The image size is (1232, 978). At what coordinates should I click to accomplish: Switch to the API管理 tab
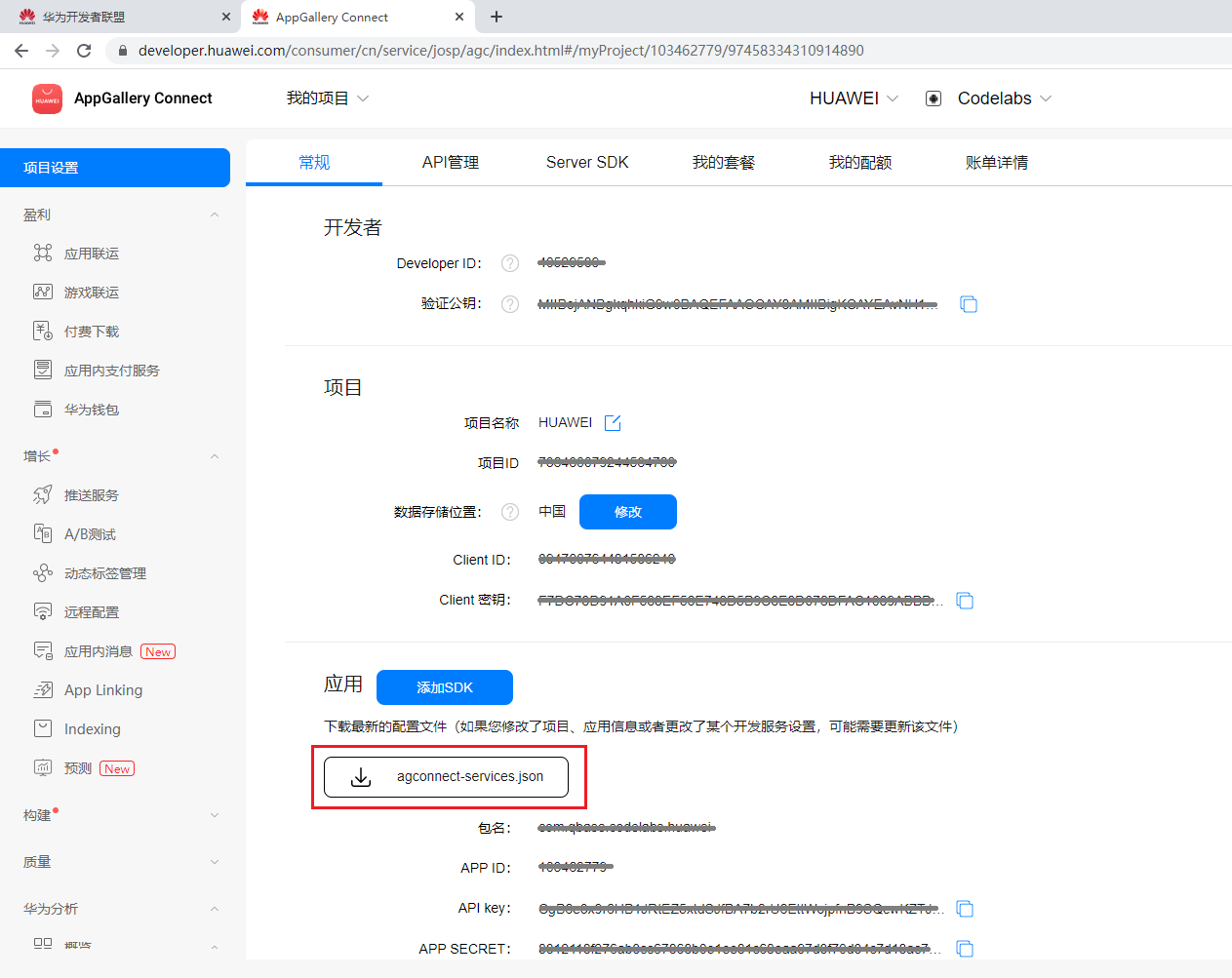(450, 163)
